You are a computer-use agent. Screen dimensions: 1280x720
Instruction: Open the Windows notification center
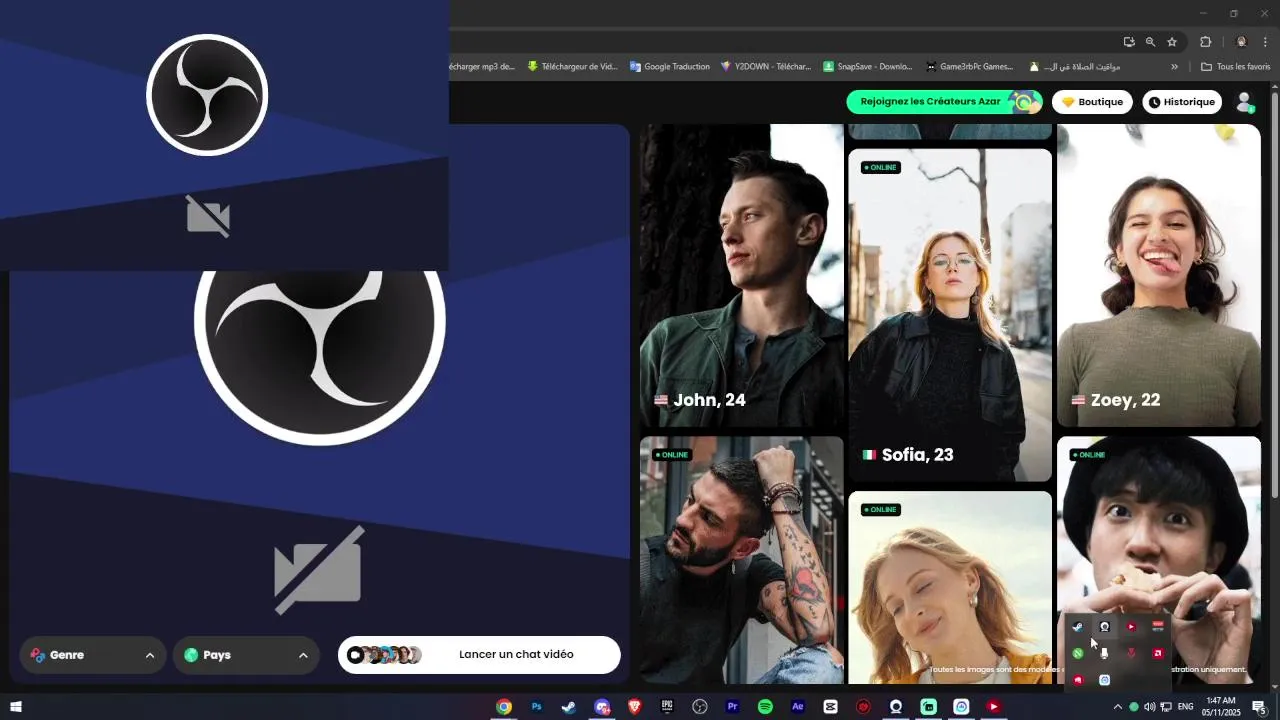(x=1260, y=707)
